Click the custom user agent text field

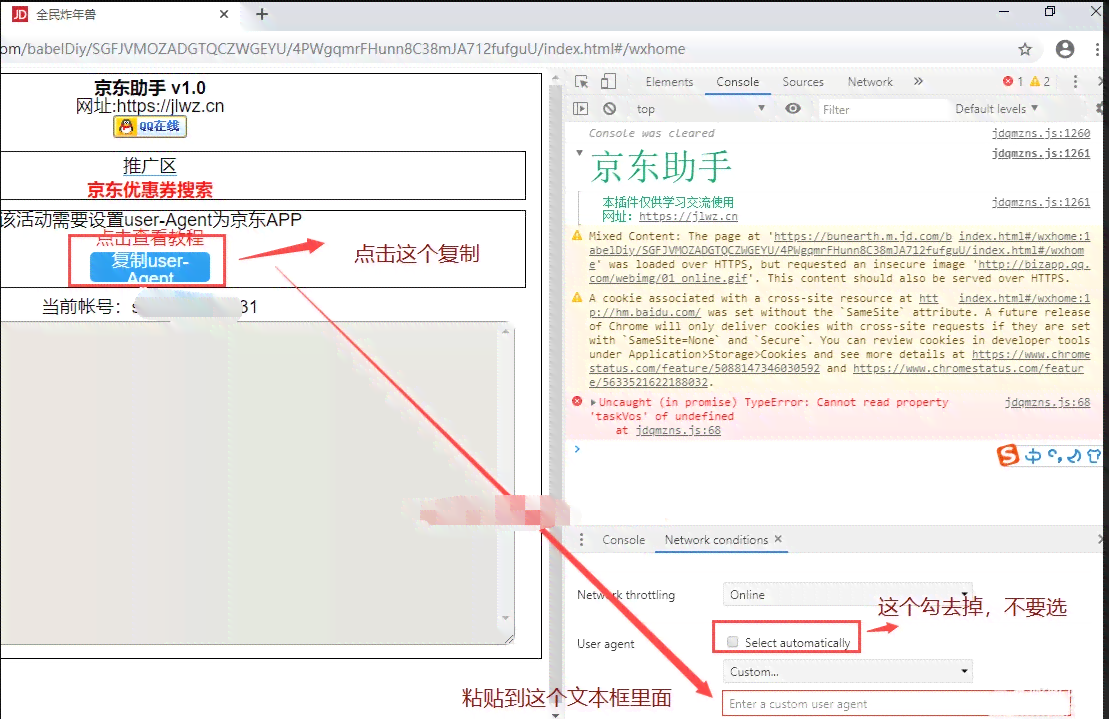(895, 704)
